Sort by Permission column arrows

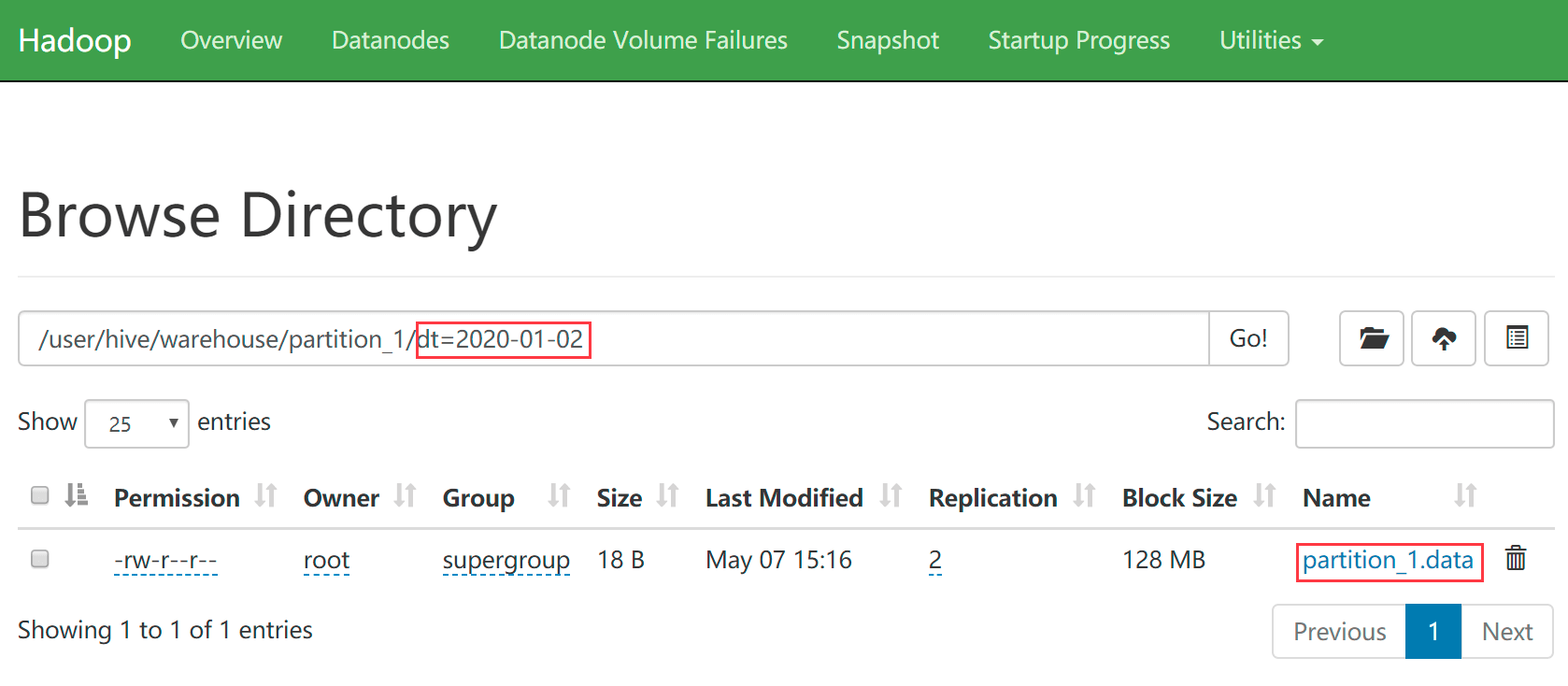tap(266, 496)
